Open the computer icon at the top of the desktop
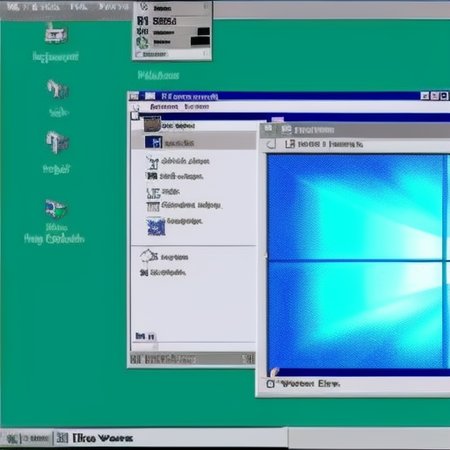This screenshot has height=450, width=450. (x=56, y=34)
